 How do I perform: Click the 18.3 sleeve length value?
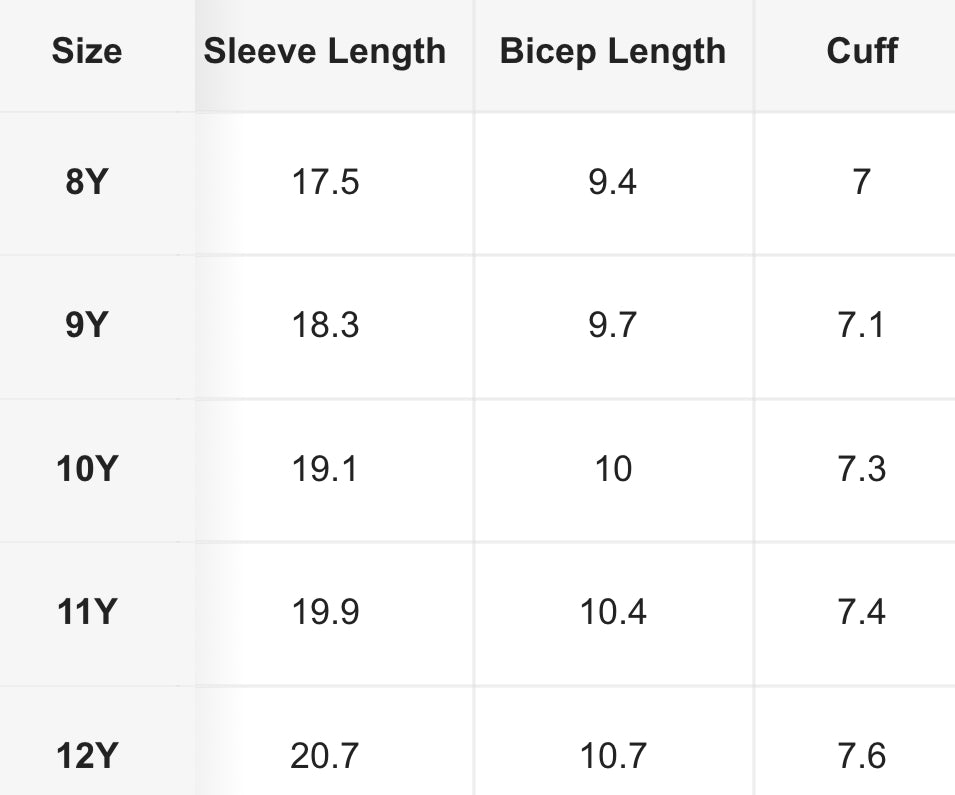pyautogui.click(x=325, y=326)
